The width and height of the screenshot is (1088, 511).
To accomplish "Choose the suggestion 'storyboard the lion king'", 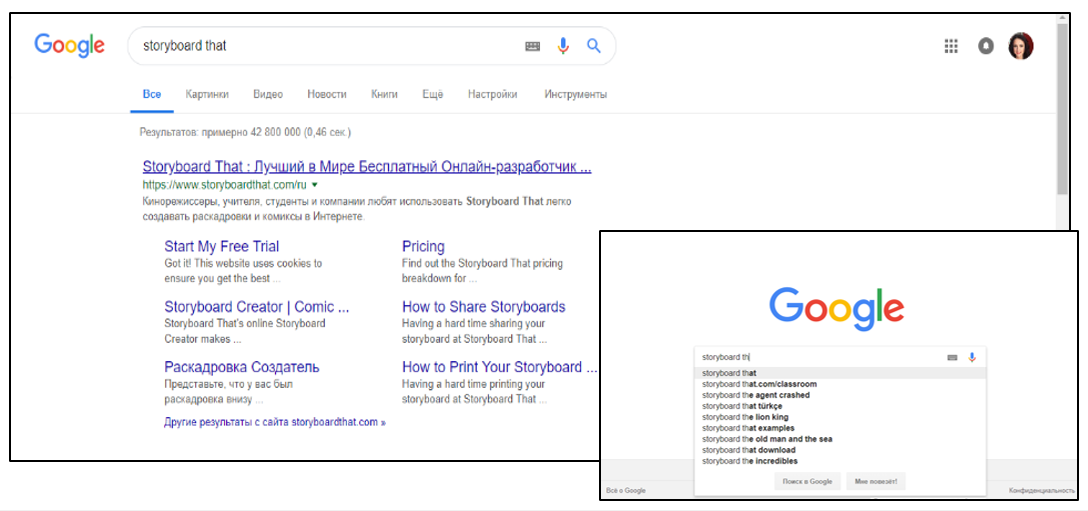I will click(x=840, y=417).
